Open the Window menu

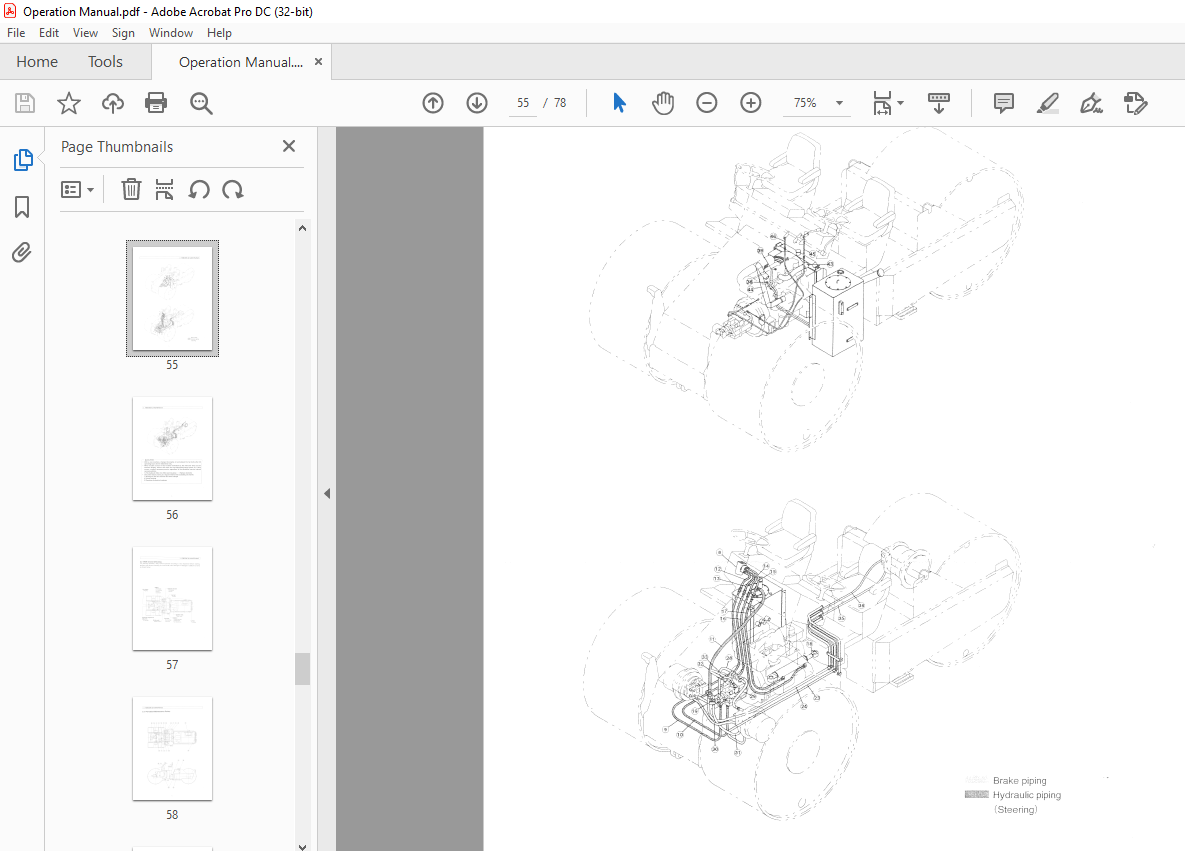click(171, 32)
